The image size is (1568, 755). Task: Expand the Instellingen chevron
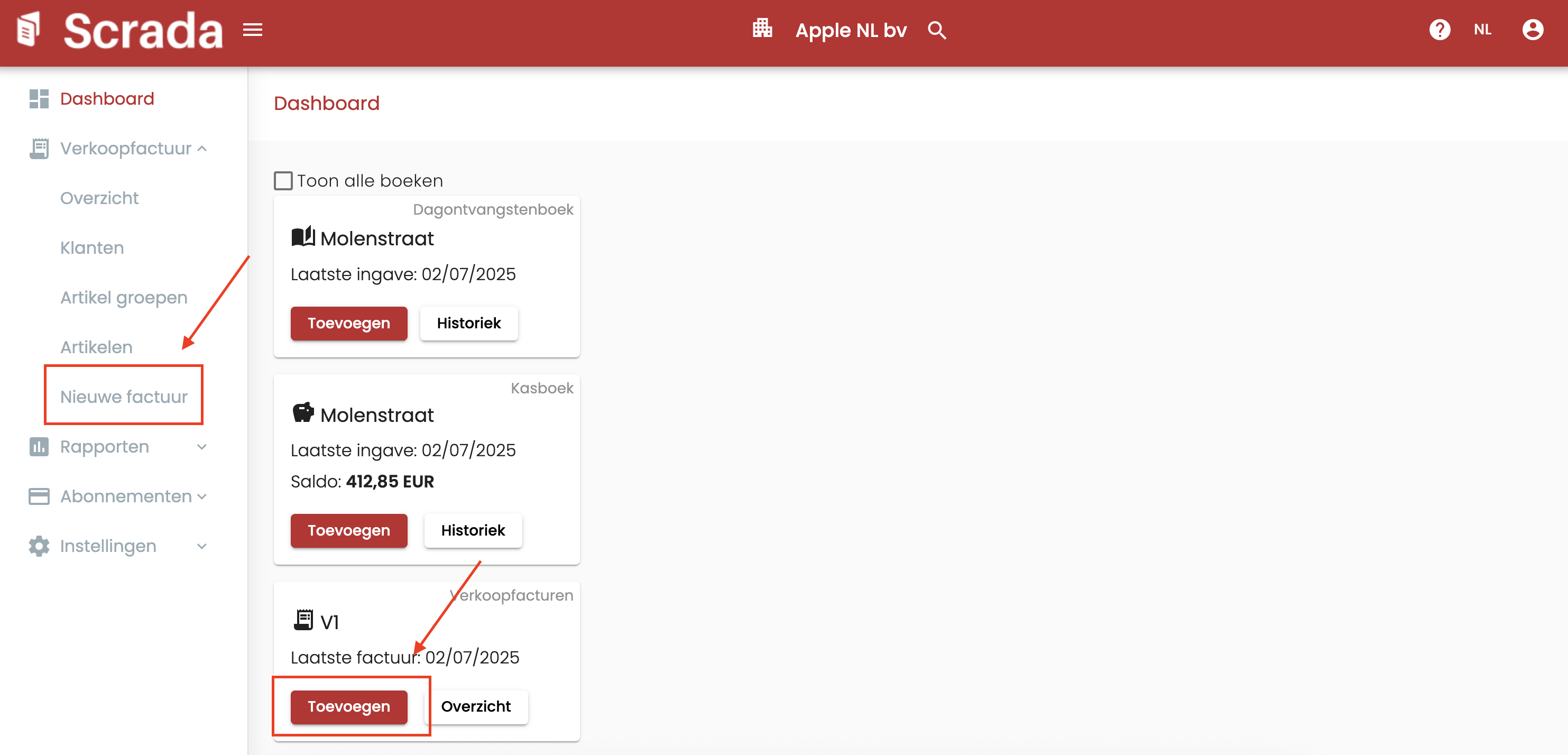(202, 546)
